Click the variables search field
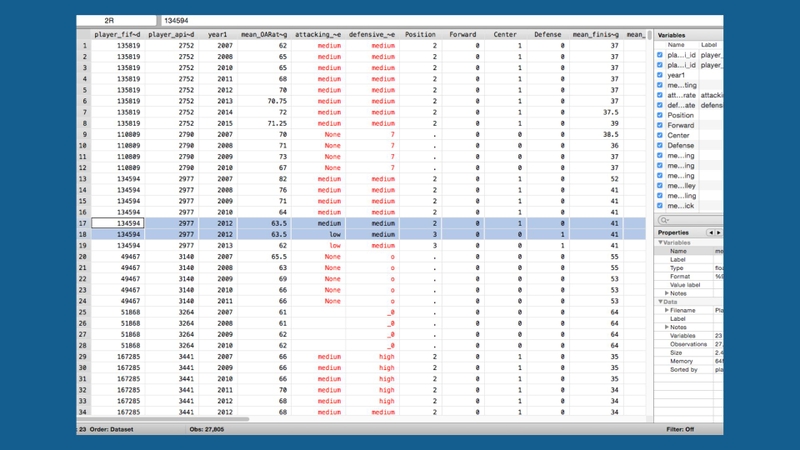 click(691, 220)
